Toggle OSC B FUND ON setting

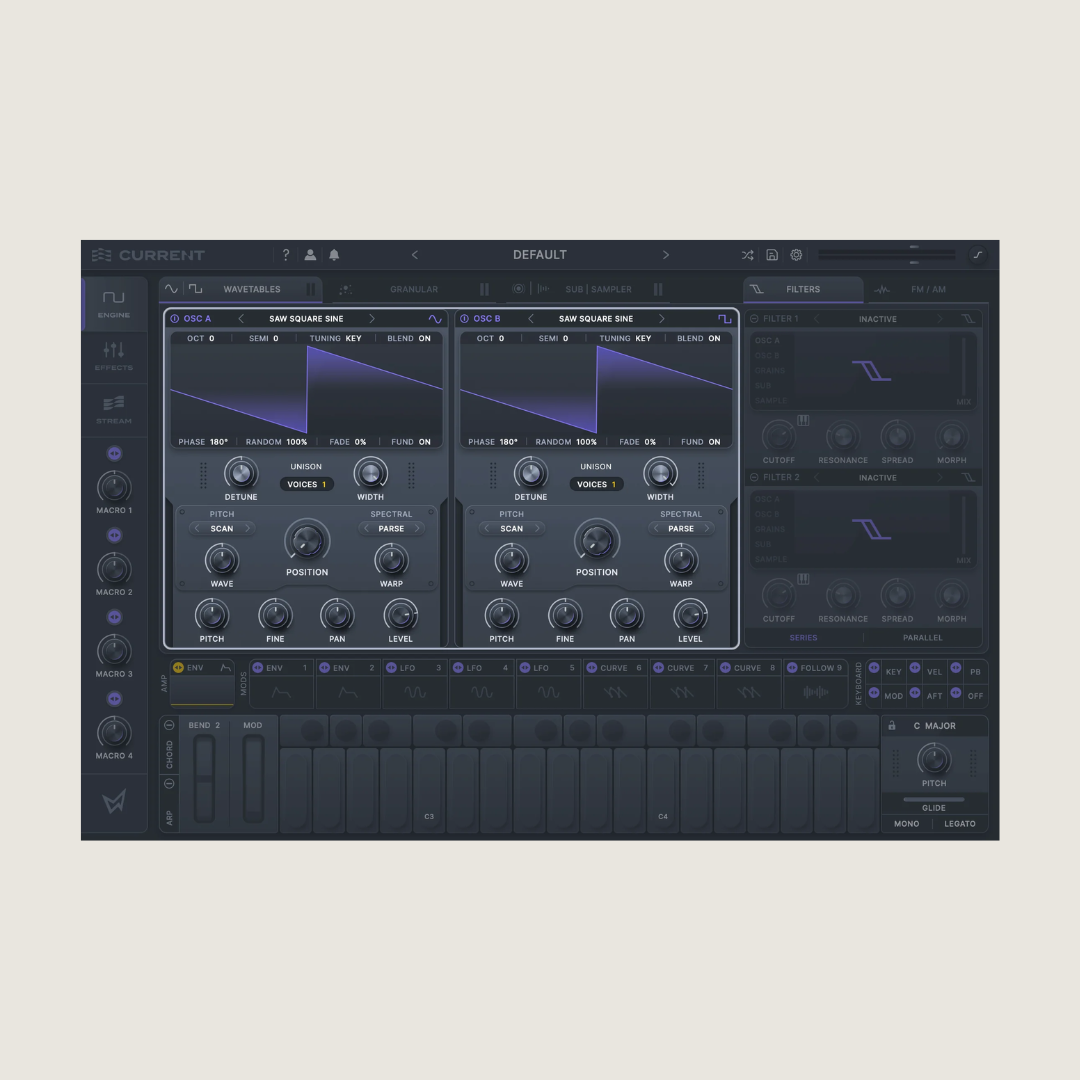pos(700,442)
